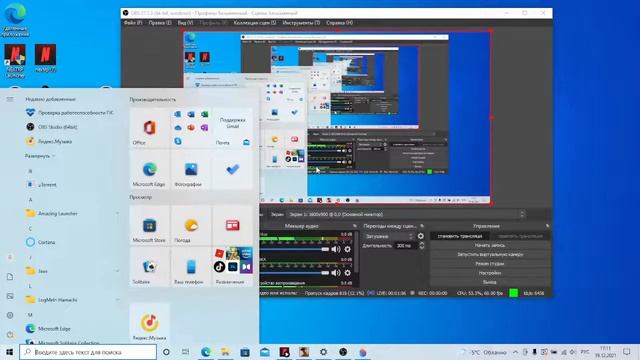Open Microsoft Edge tile in Start menu
This screenshot has width=640, height=360.
coord(149,169)
